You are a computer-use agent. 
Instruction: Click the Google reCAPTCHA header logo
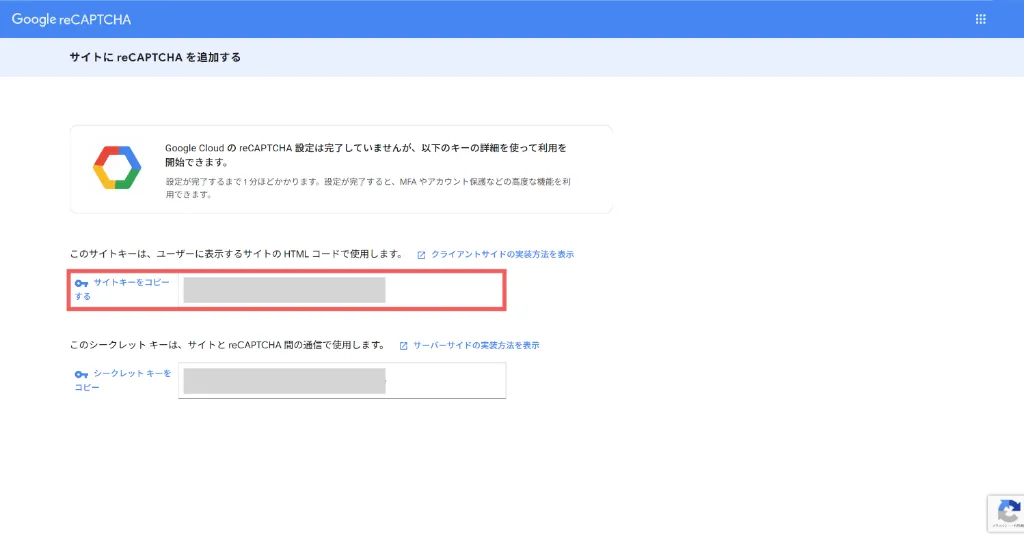[71, 19]
